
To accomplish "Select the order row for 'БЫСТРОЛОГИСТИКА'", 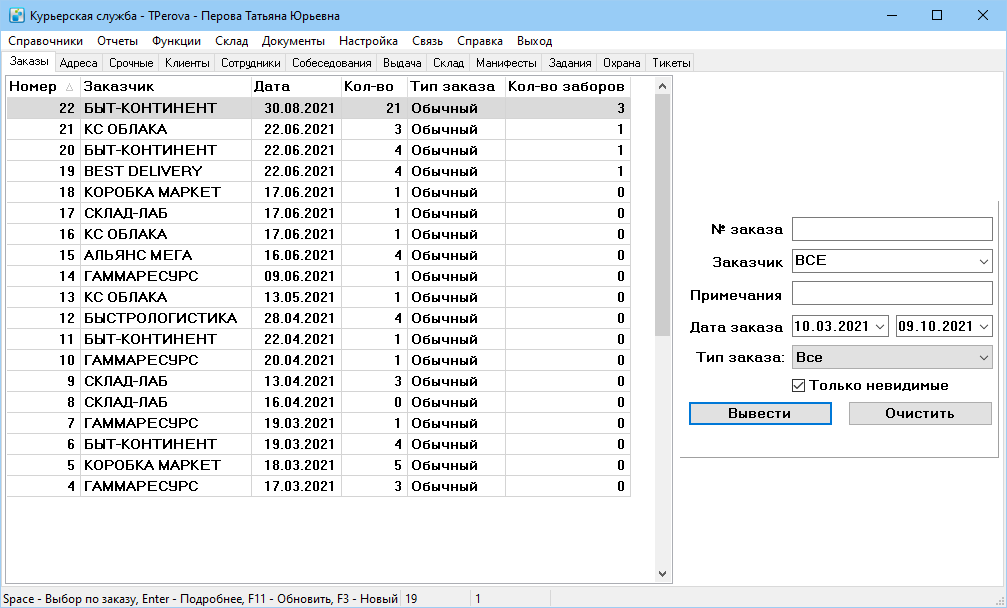I will click(319, 318).
